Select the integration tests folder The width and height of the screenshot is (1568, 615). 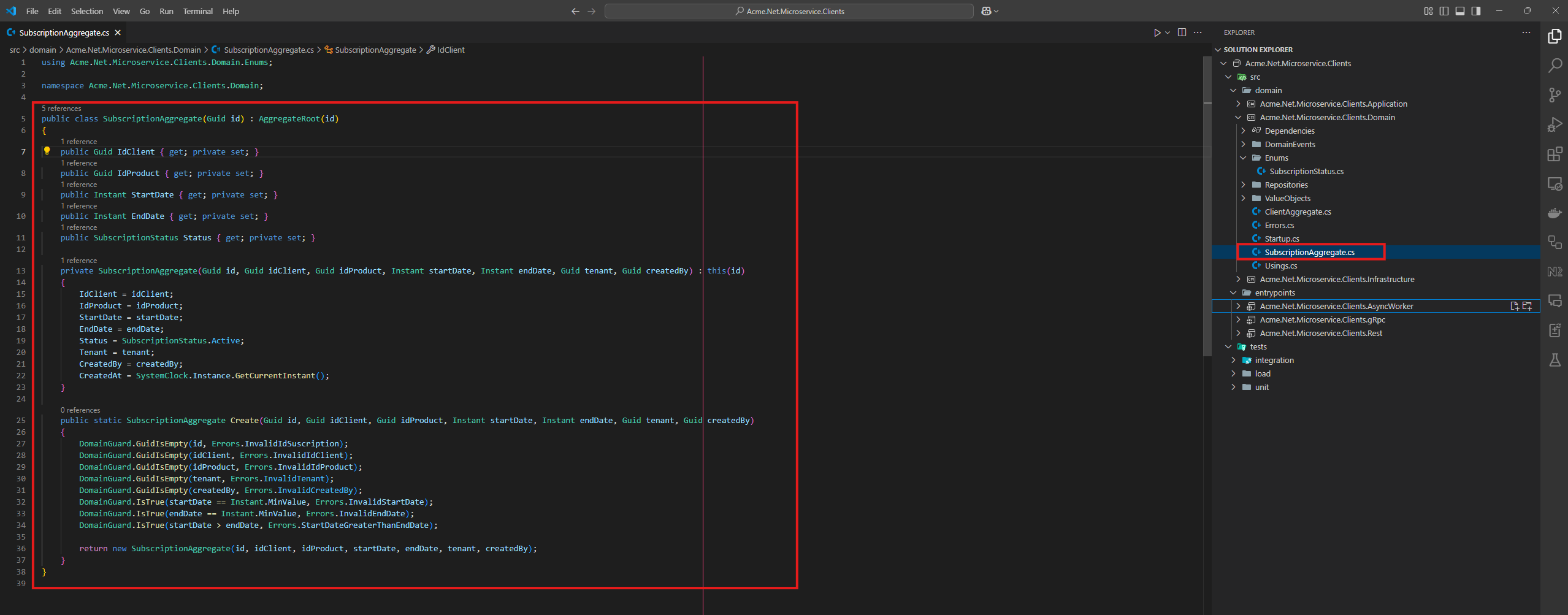pyautogui.click(x=1274, y=360)
